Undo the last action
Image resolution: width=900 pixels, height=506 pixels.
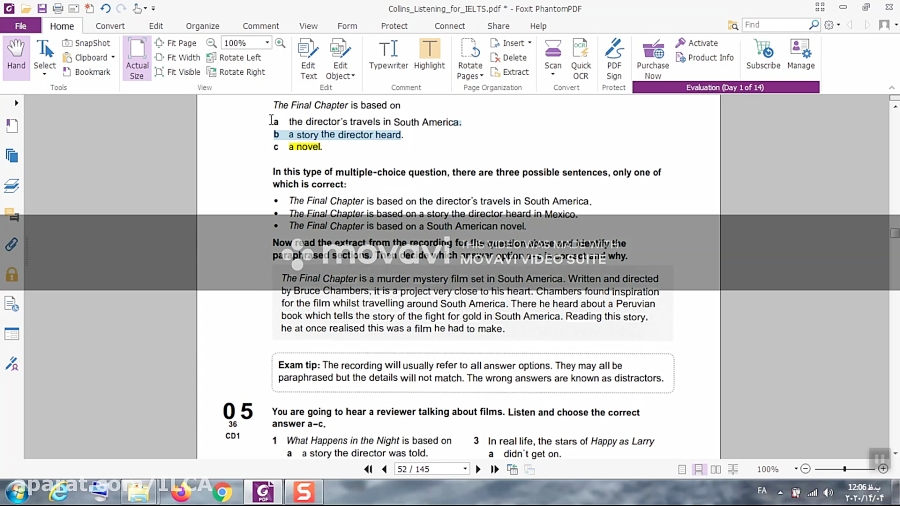click(105, 8)
